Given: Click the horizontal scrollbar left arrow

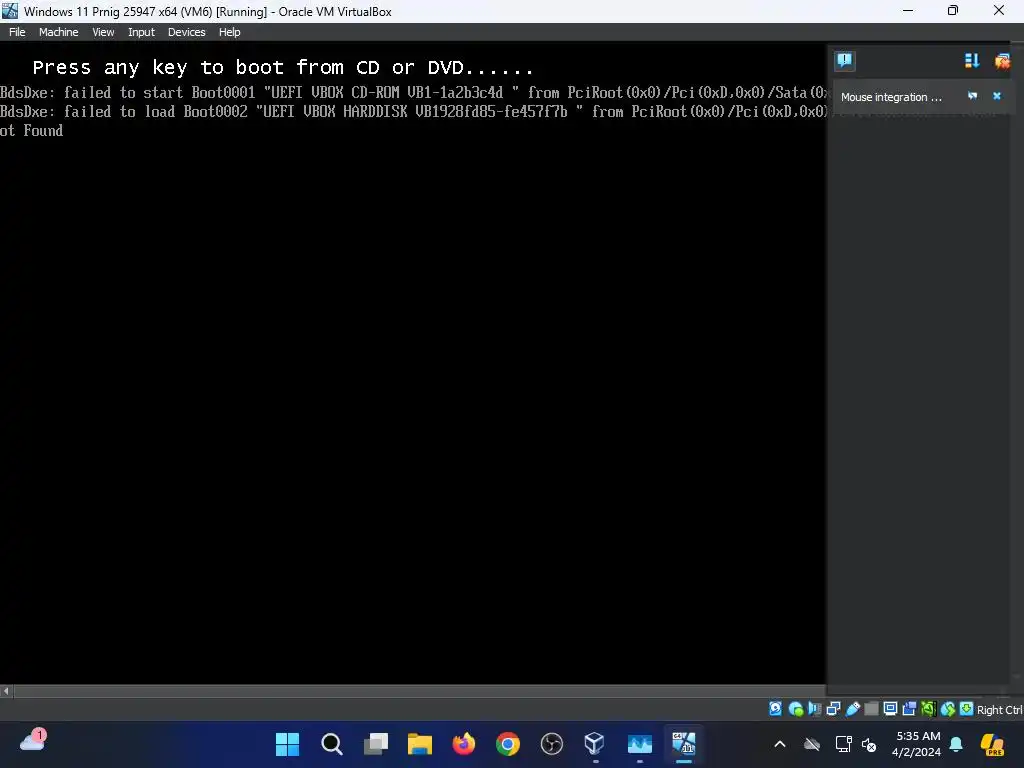Looking at the screenshot, I should pos(6,691).
